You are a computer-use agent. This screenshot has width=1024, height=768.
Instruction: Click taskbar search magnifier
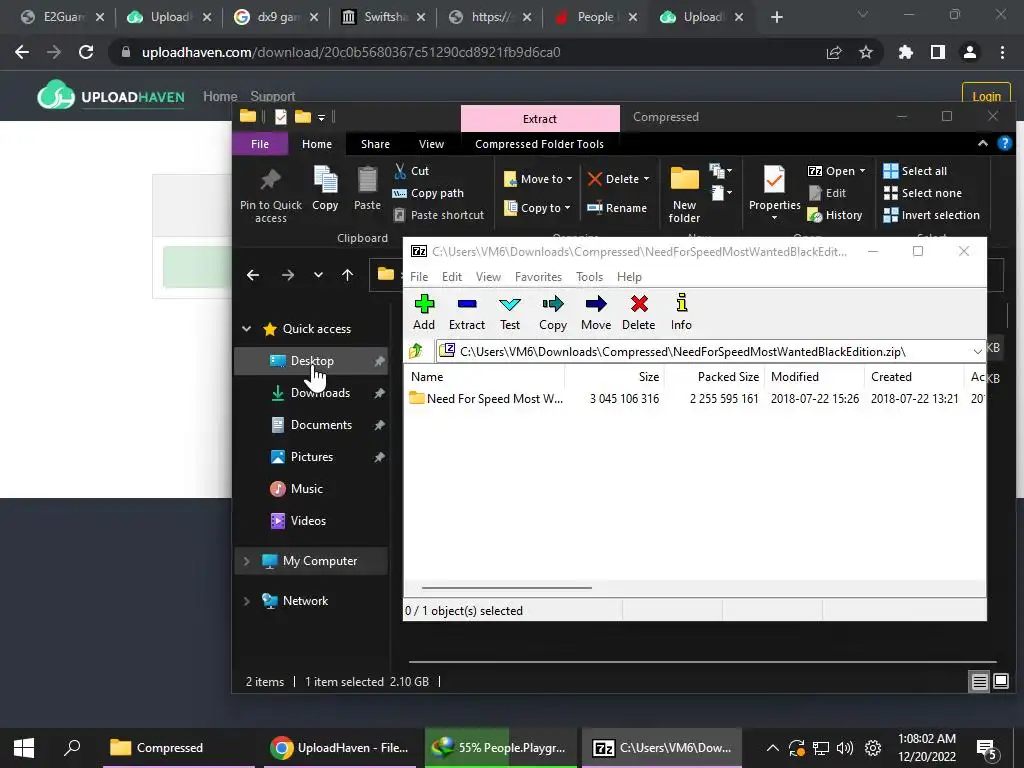click(72, 748)
